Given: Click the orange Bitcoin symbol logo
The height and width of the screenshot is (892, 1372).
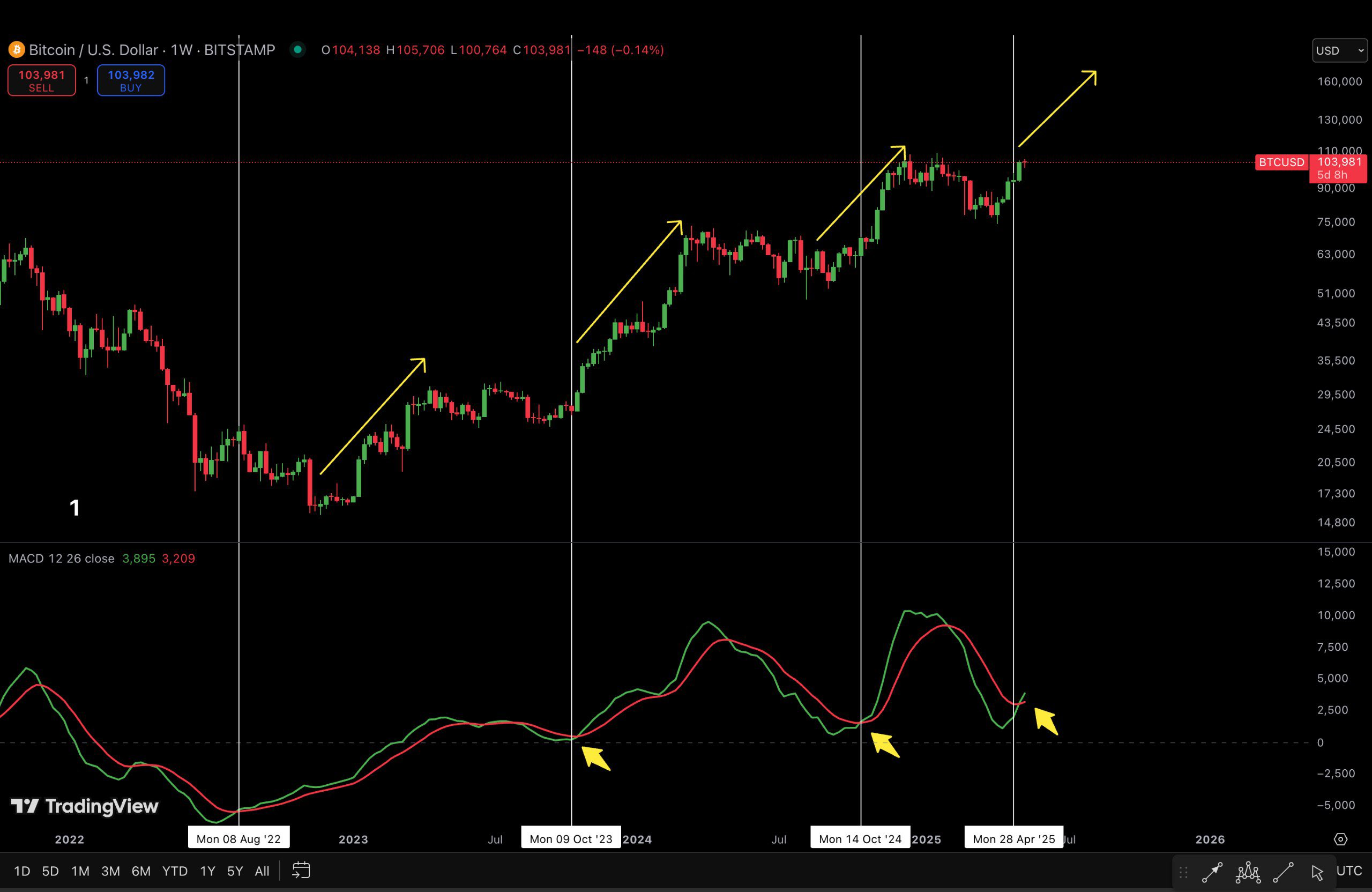Looking at the screenshot, I should [16, 50].
